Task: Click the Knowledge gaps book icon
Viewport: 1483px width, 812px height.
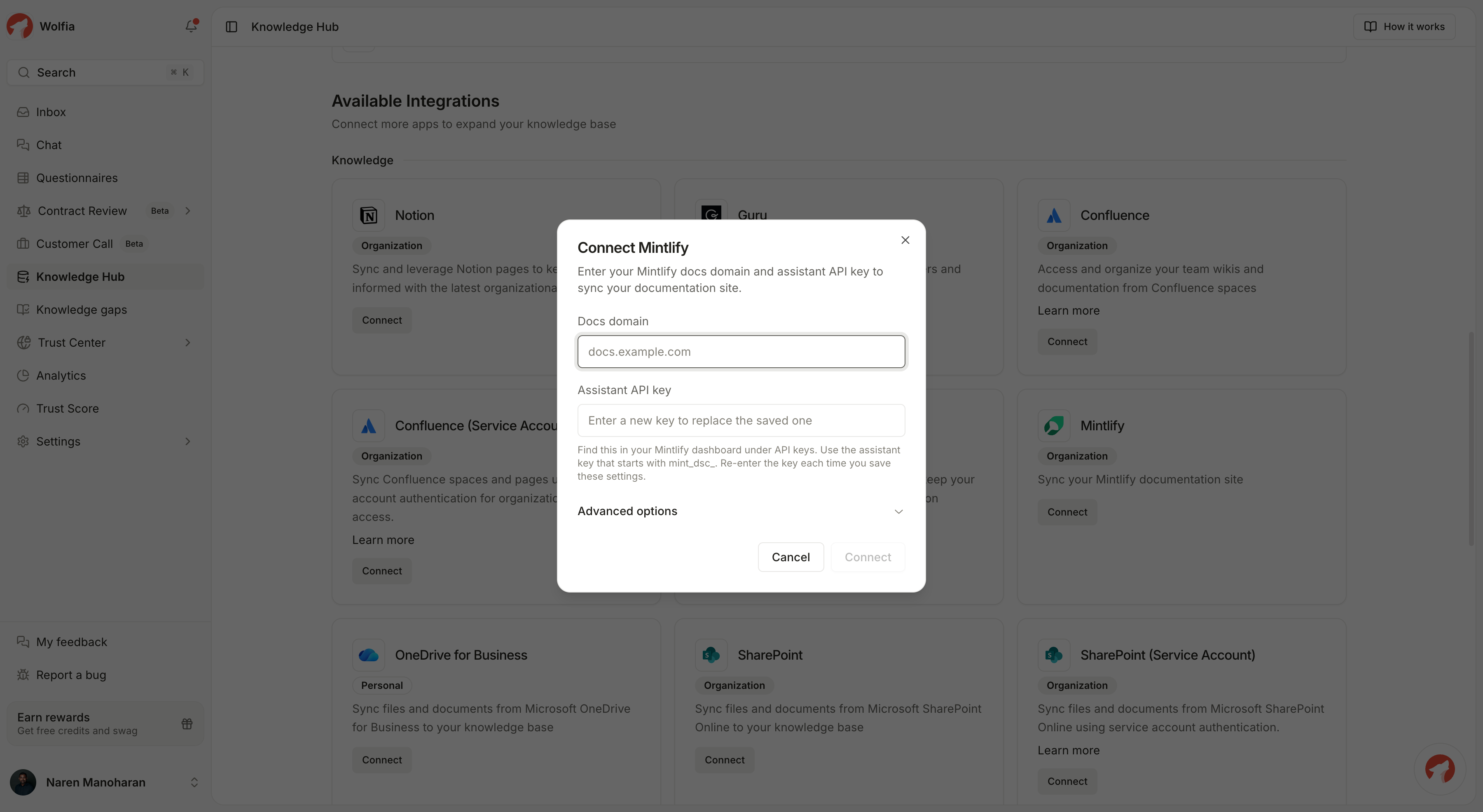Action: click(23, 310)
